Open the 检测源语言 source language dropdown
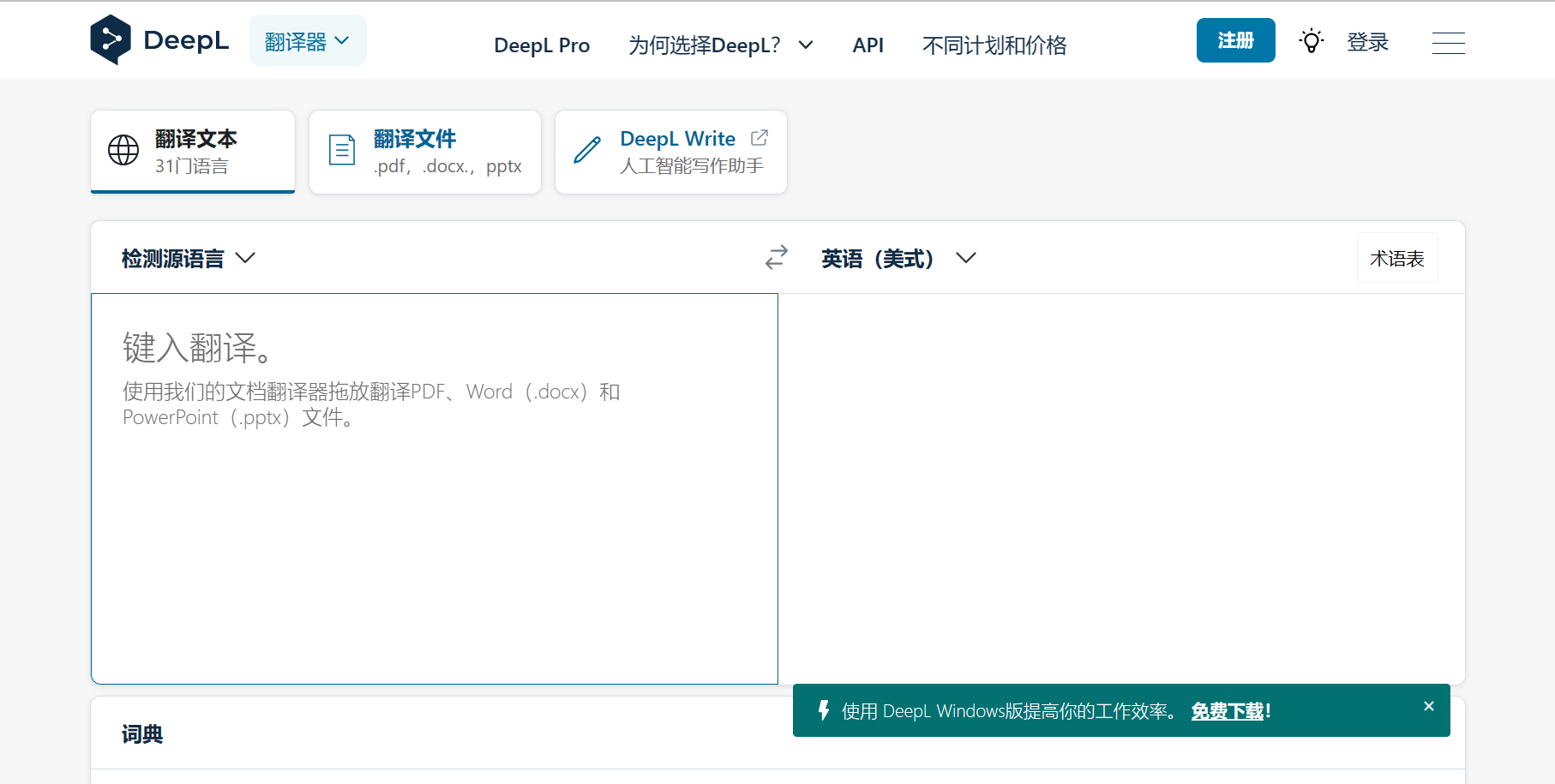This screenshot has width=1555, height=784. point(189,259)
